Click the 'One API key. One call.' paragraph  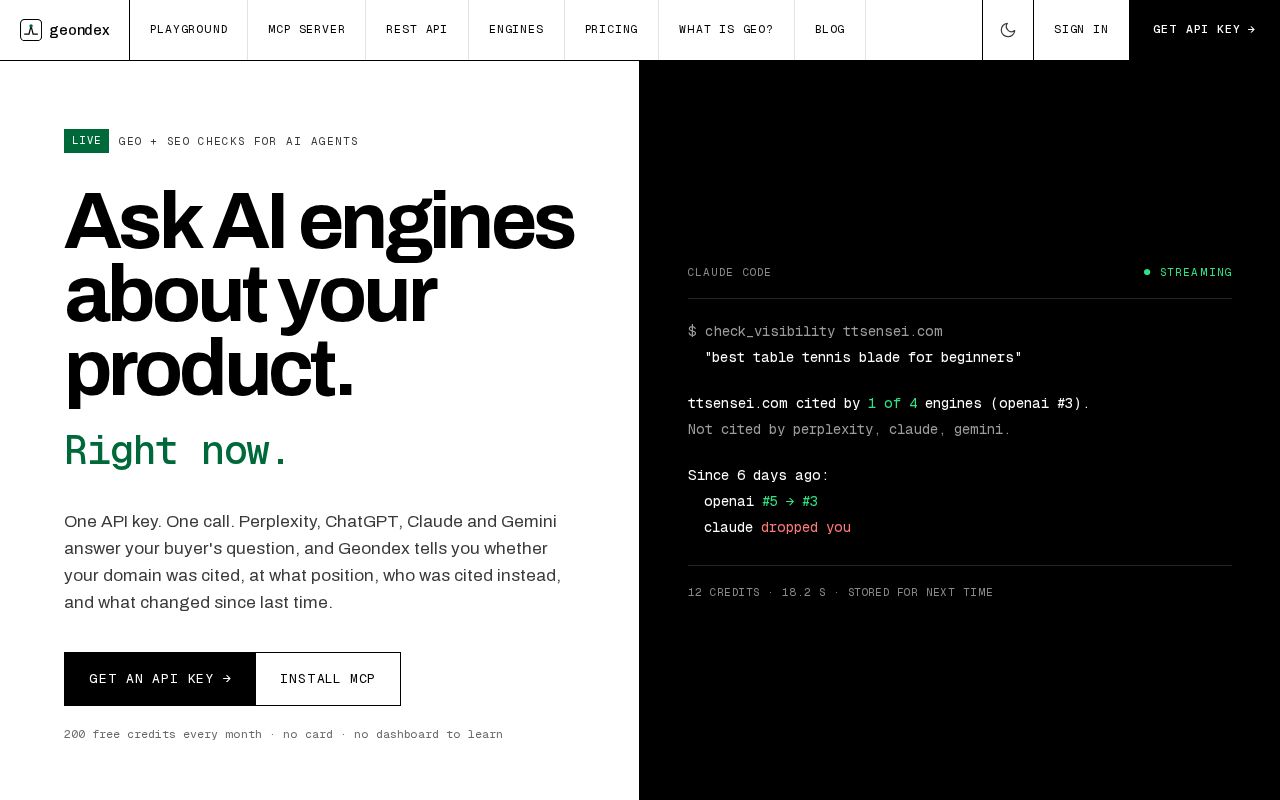(x=313, y=562)
